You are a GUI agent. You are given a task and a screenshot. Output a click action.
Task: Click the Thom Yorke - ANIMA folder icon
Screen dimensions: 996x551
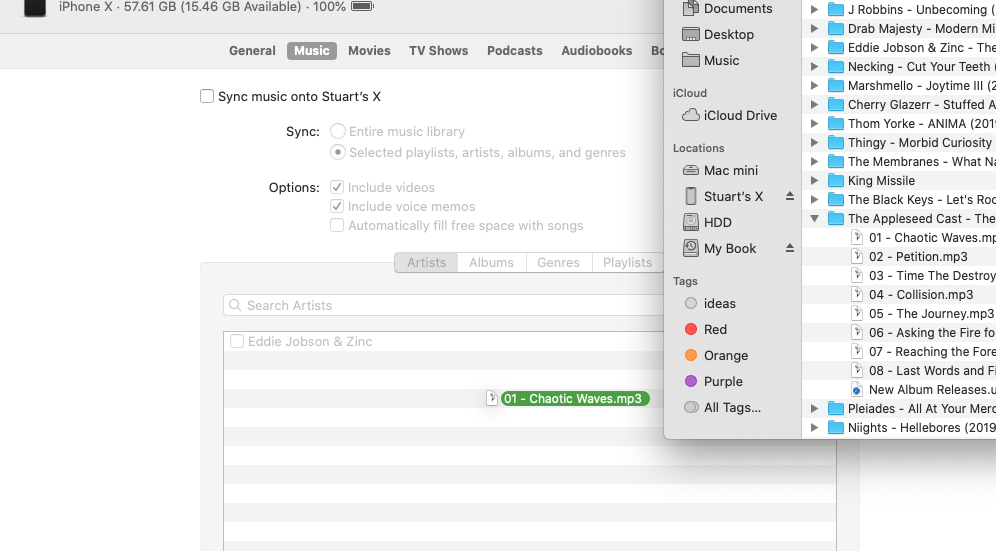point(836,123)
